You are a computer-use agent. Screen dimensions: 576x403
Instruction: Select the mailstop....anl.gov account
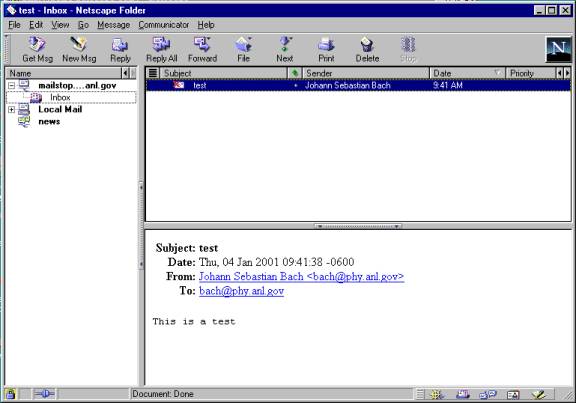(77, 85)
